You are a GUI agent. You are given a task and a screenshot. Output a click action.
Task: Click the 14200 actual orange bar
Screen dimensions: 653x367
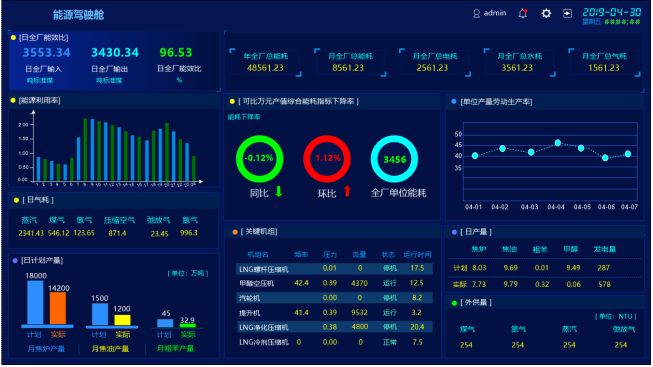(x=58, y=308)
